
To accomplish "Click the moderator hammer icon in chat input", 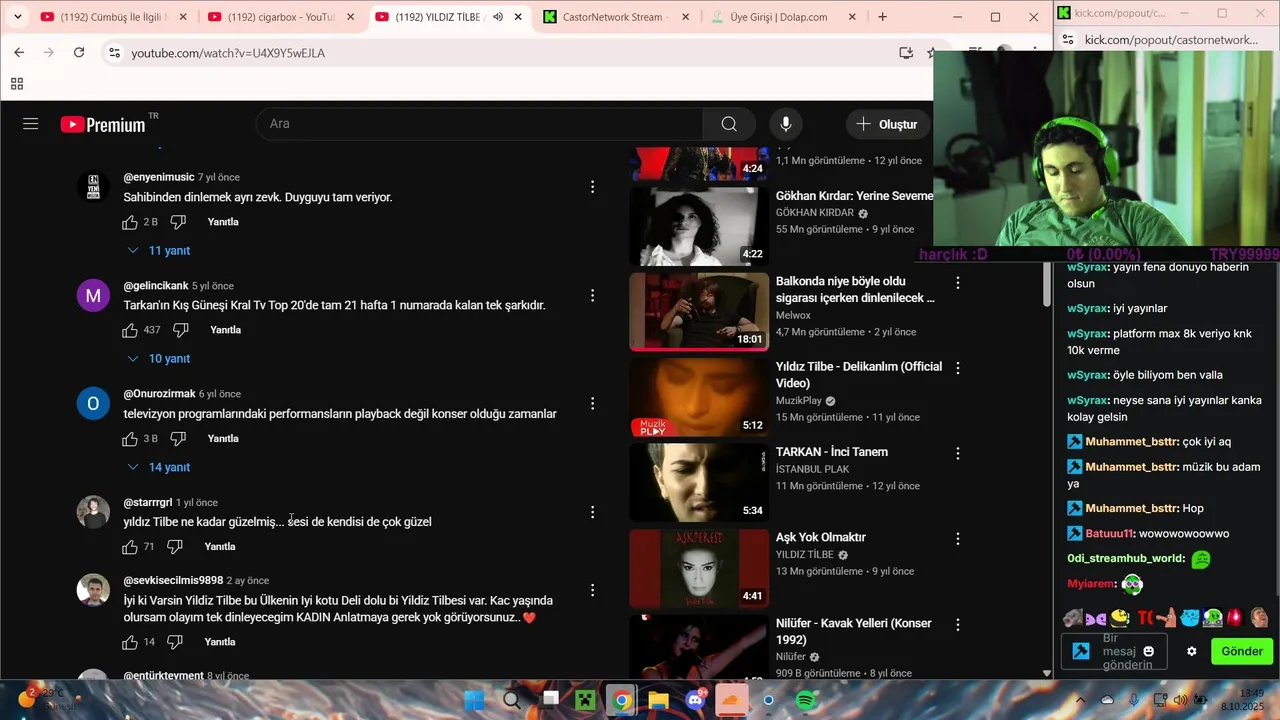I will pos(1080,651).
